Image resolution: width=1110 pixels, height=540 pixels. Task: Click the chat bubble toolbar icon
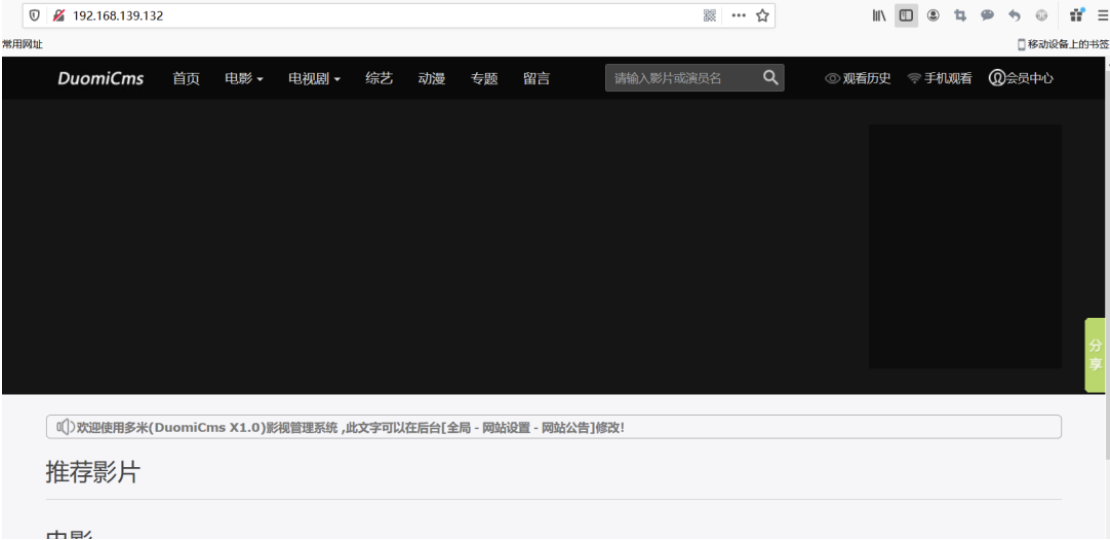click(x=987, y=16)
